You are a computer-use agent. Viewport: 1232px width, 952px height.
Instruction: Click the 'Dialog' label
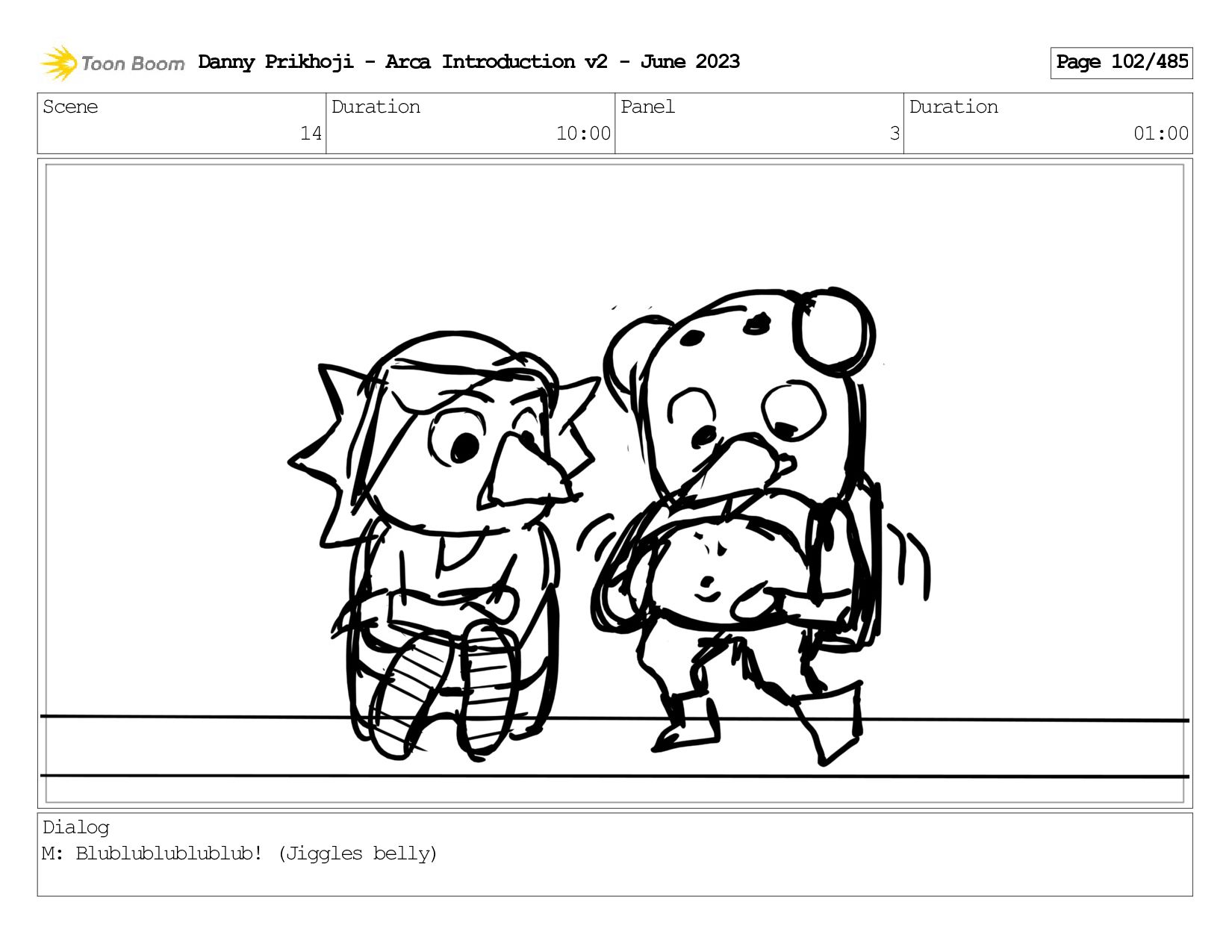click(76, 827)
